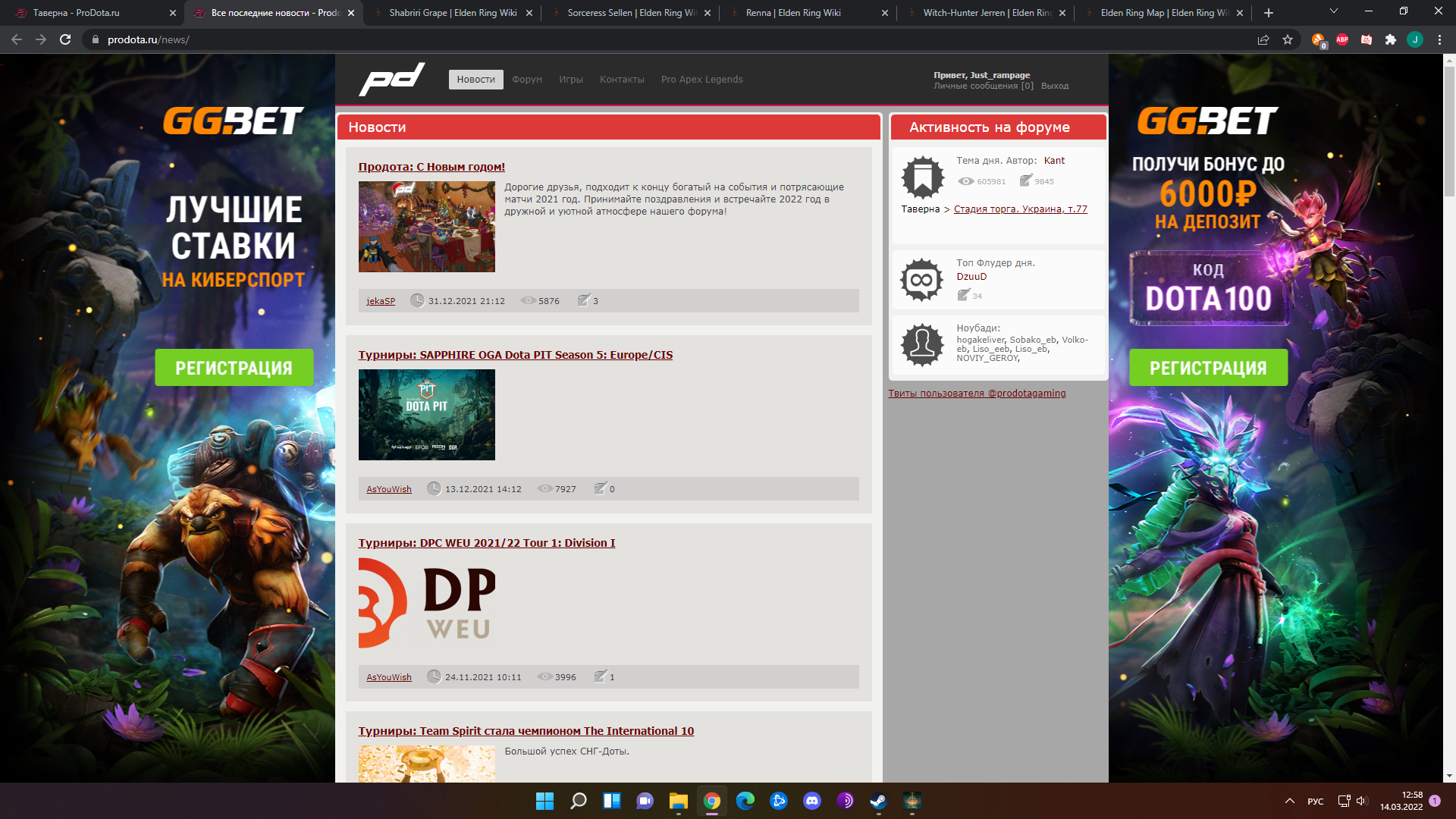Open the DOTA PIT news thumbnail image
Screen dimensions: 1456x819
426,415
